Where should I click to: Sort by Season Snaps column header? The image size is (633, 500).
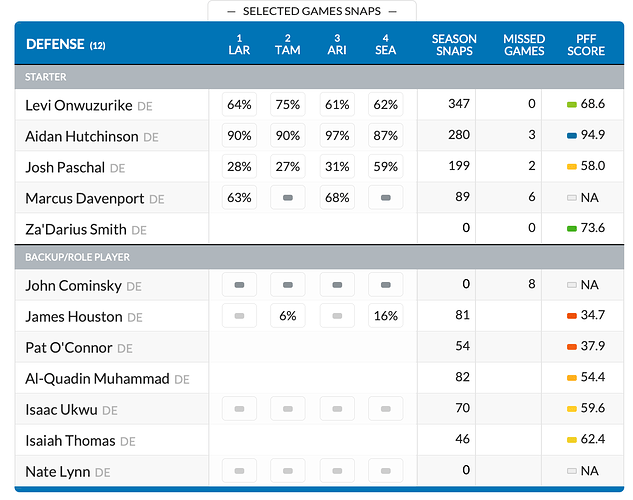(454, 45)
